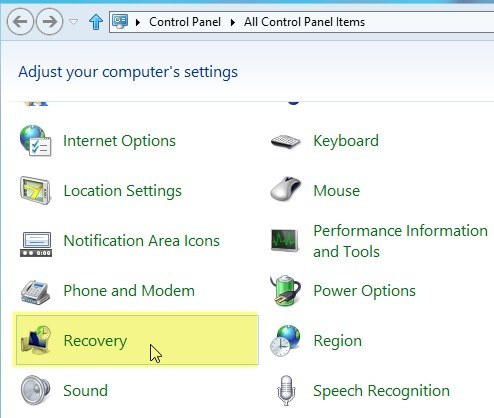Go back with the Back arrow button
494x418 pixels.
point(20,22)
